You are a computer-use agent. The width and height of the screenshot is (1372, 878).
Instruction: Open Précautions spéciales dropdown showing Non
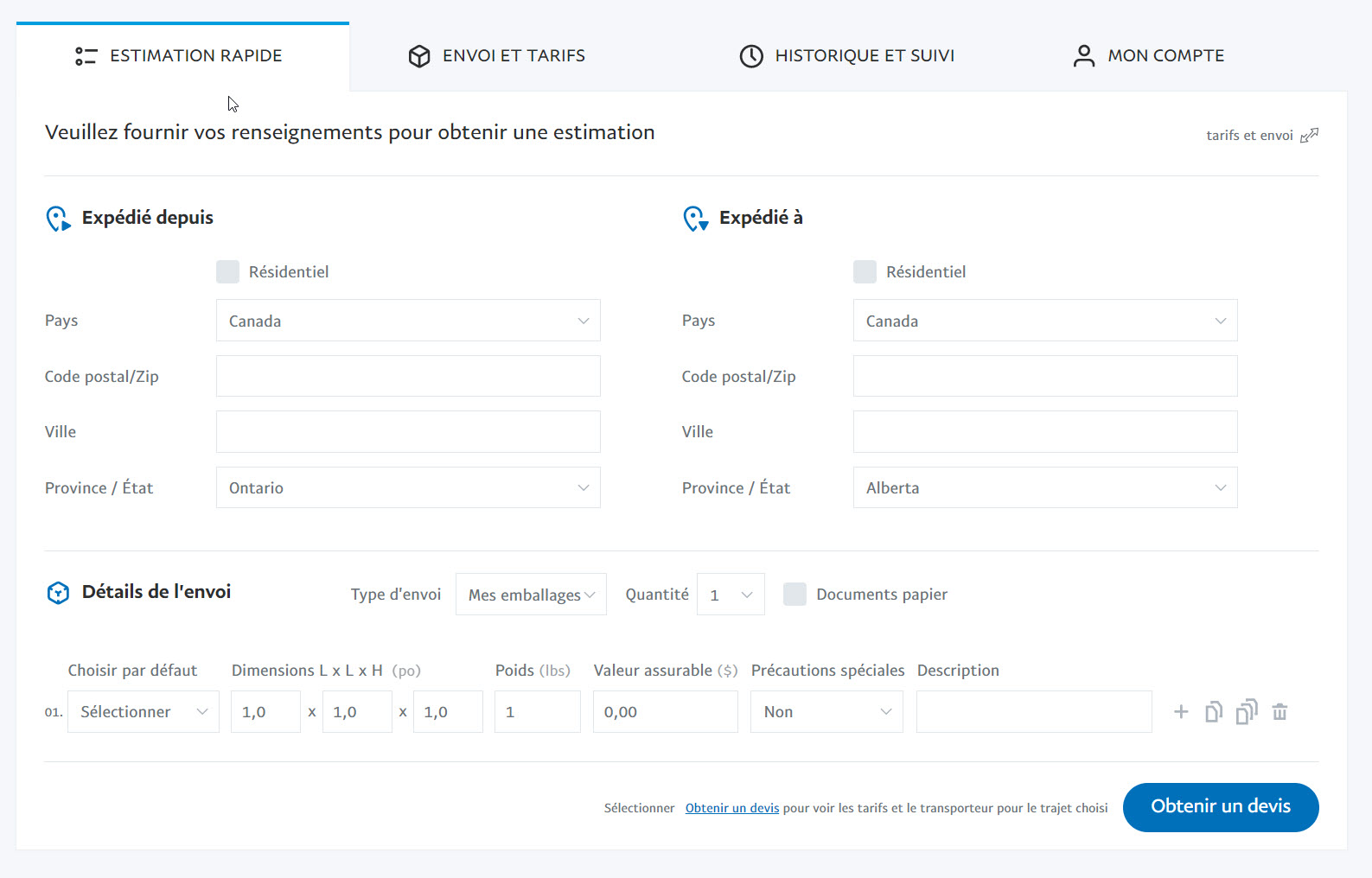pos(826,712)
